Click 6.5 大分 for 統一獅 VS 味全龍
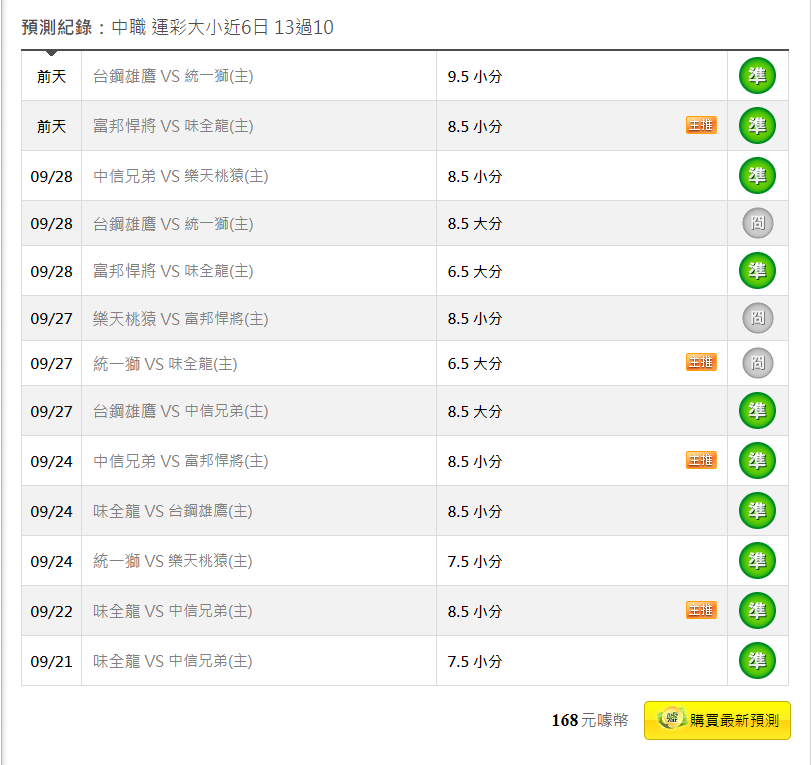This screenshot has width=812, height=765. pyautogui.click(x=475, y=364)
